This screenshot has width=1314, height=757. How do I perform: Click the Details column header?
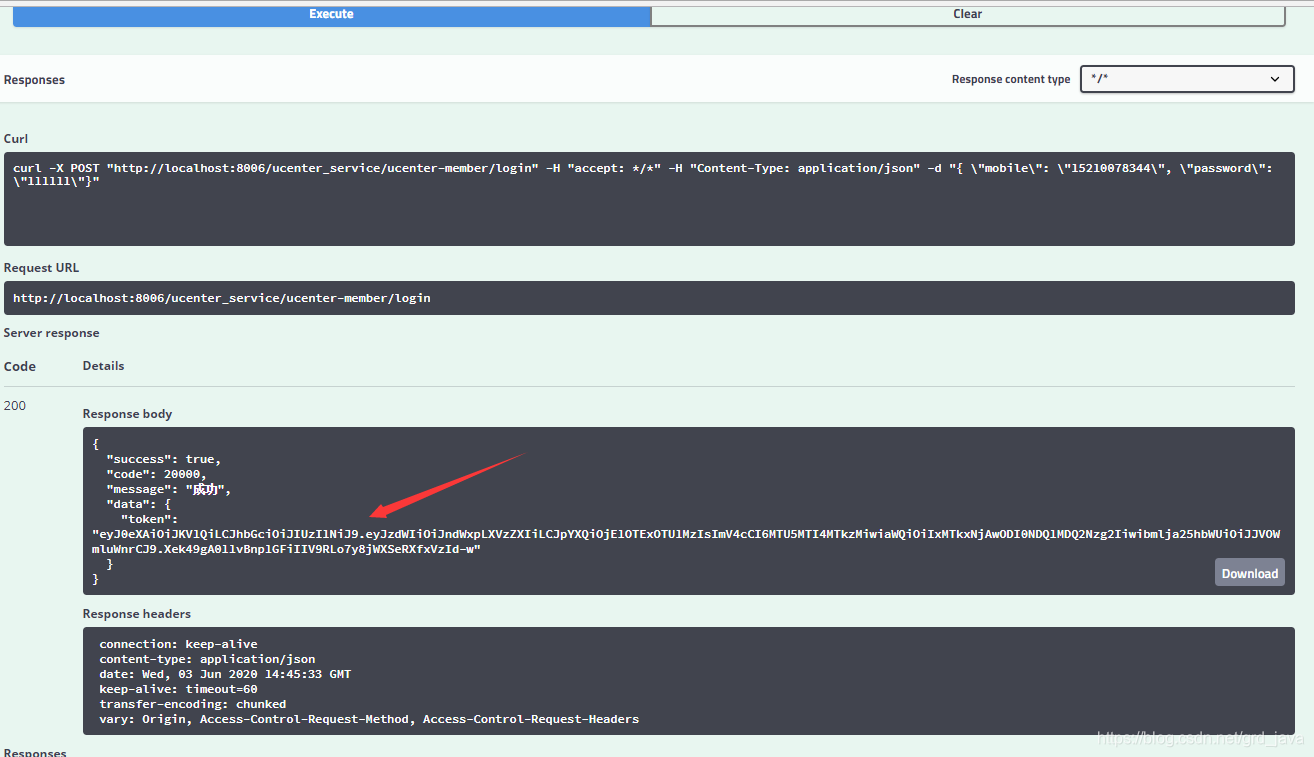click(104, 366)
